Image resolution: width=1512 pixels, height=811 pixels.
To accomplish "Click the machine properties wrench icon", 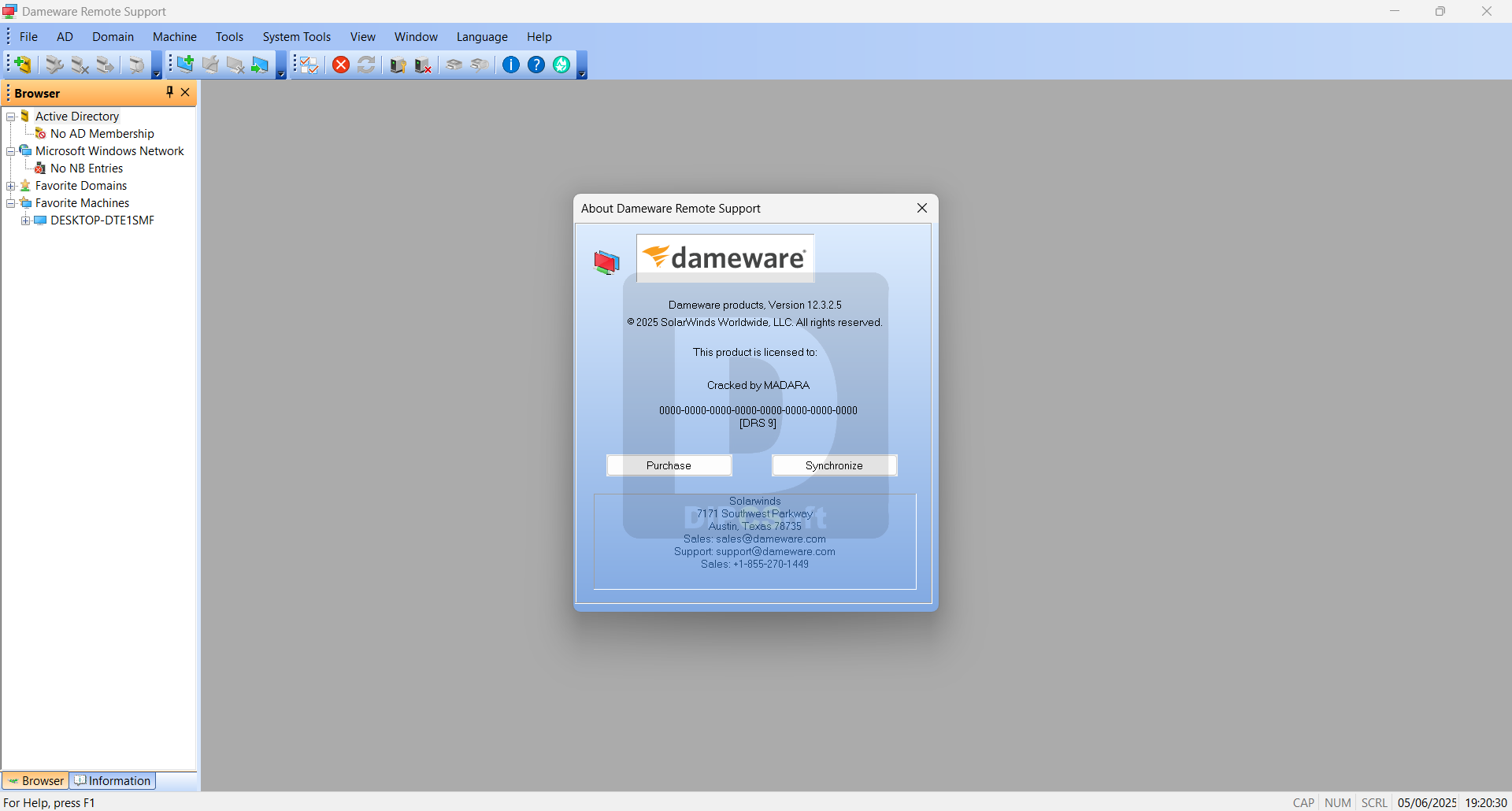I will point(210,65).
